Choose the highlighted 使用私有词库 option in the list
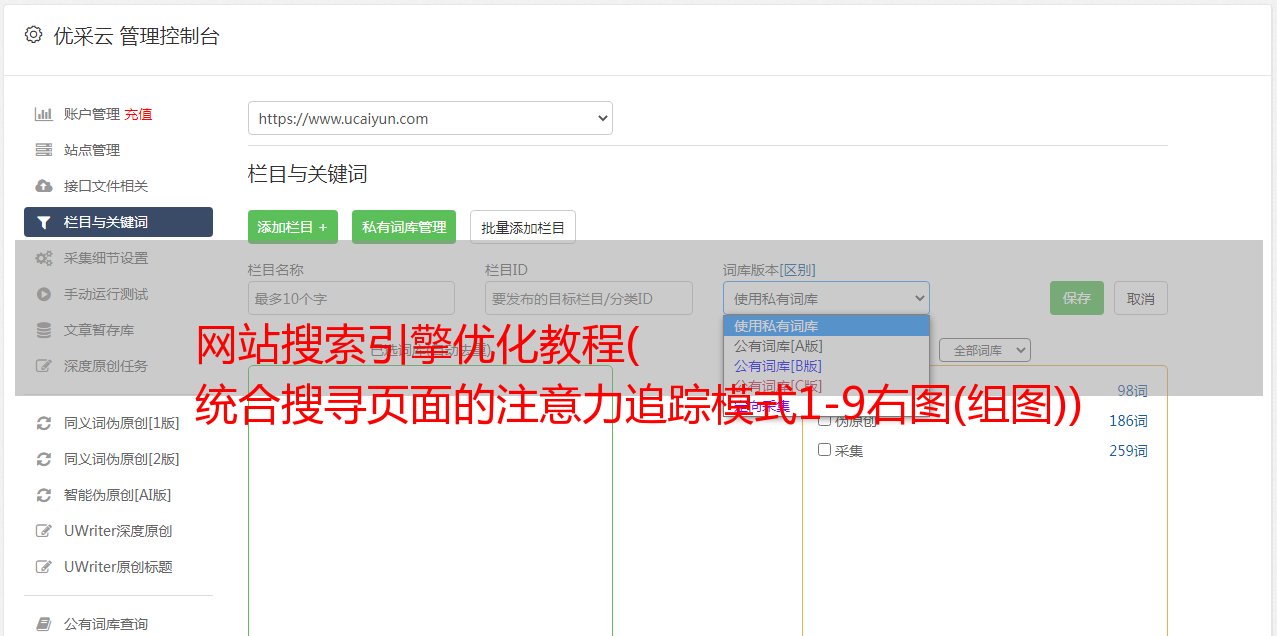Viewport: 1277px width, 636px height. click(826, 326)
